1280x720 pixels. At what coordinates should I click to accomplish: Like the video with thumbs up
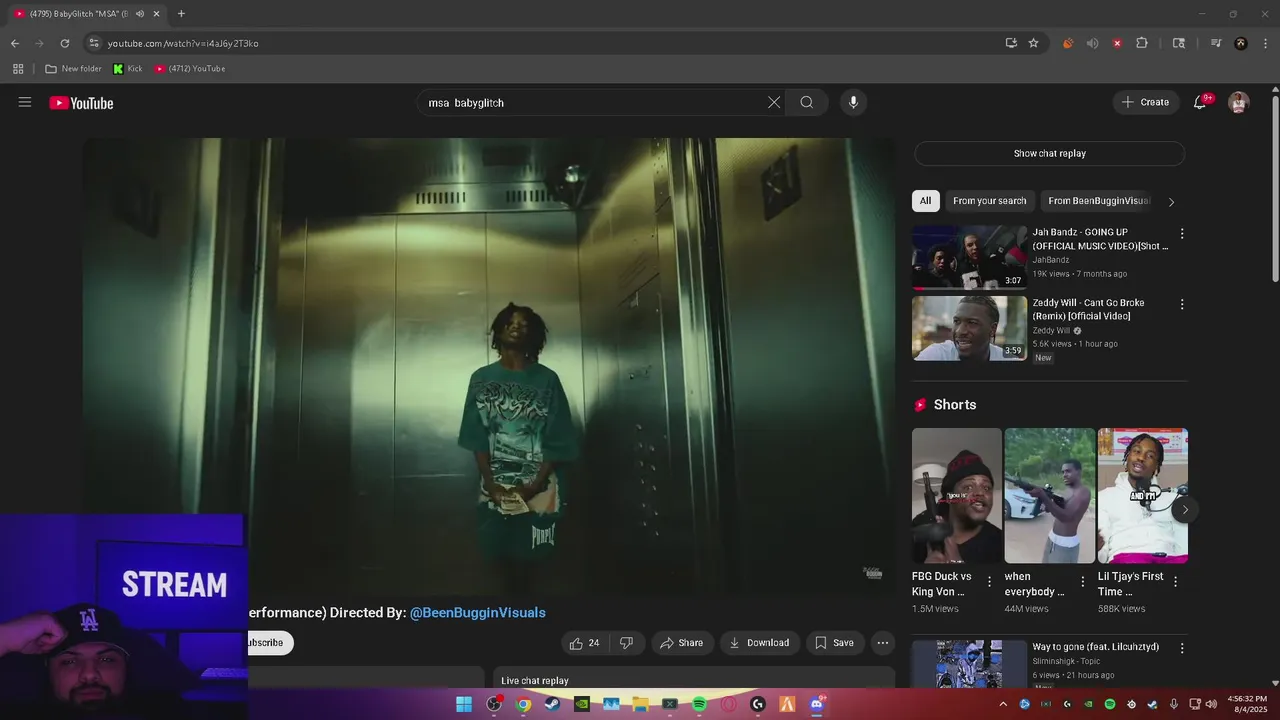(x=585, y=643)
